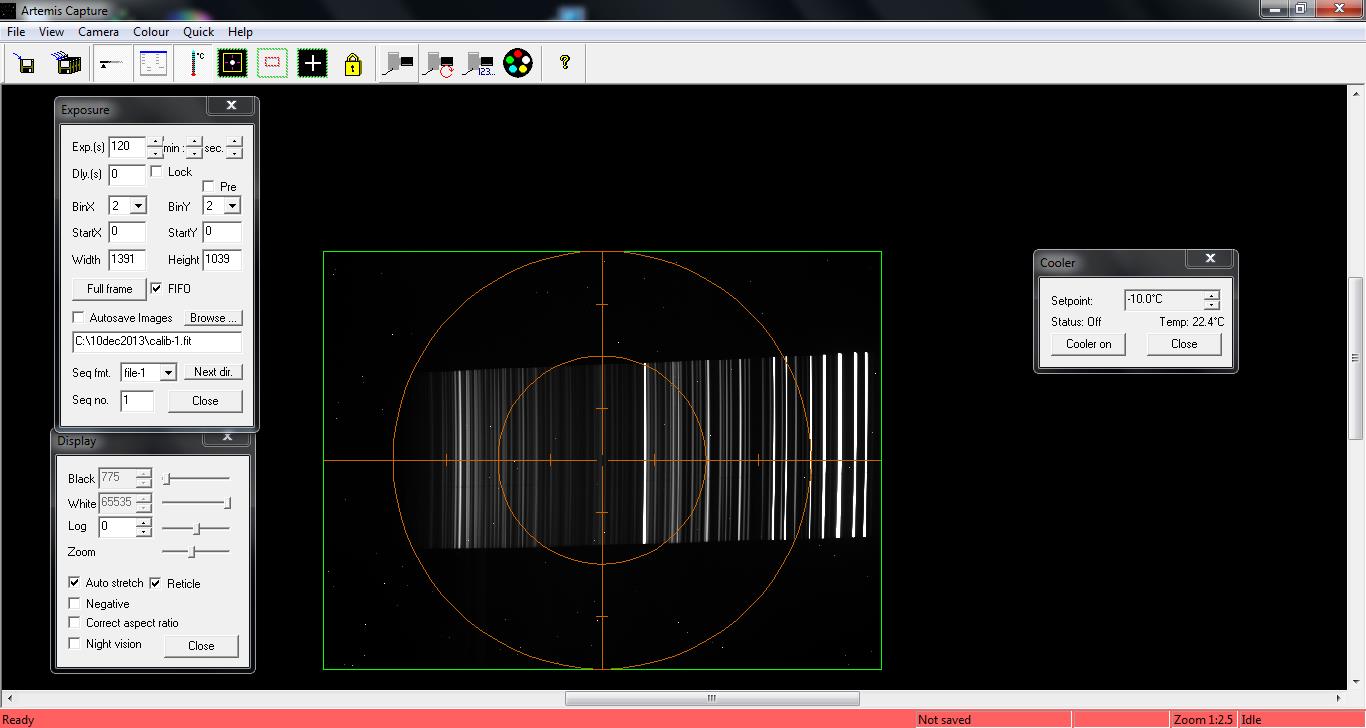Open the cooler thermometer toolbar icon
Viewport: 1366px width, 728px height.
coord(195,64)
